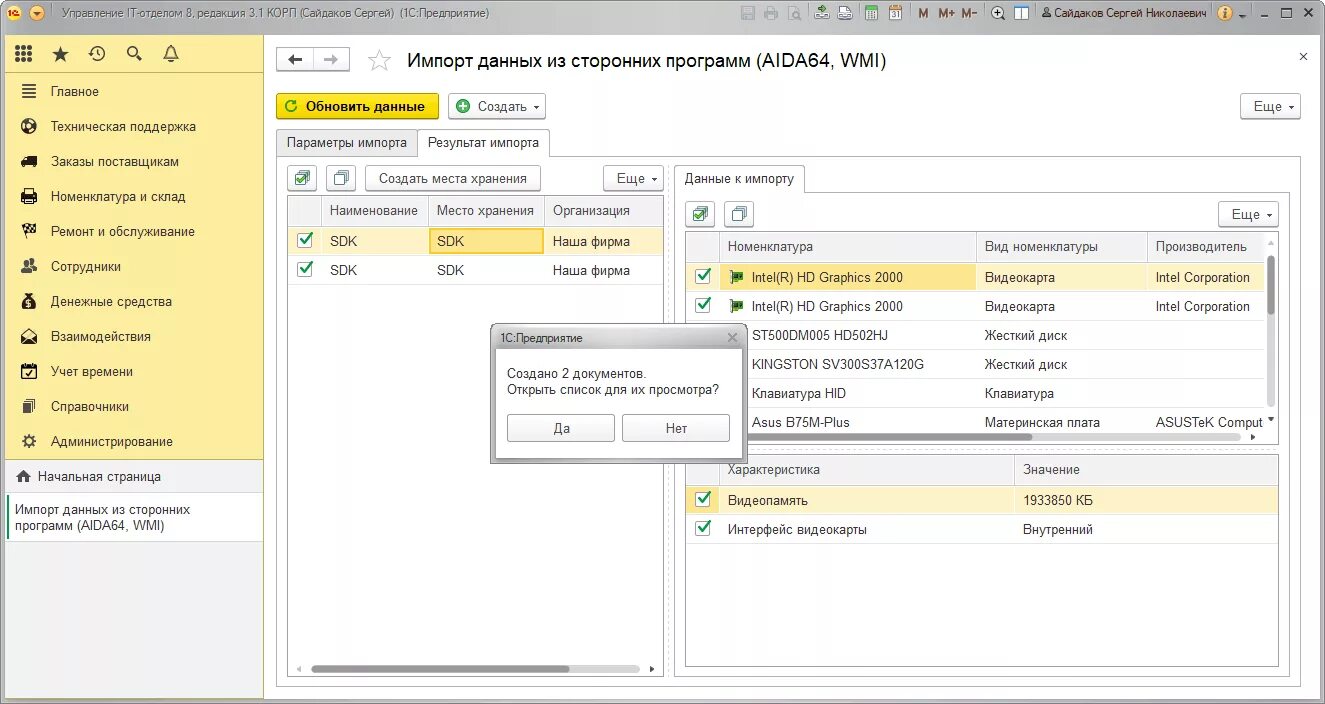
Task: Click Нет in the dialog
Action: (676, 428)
